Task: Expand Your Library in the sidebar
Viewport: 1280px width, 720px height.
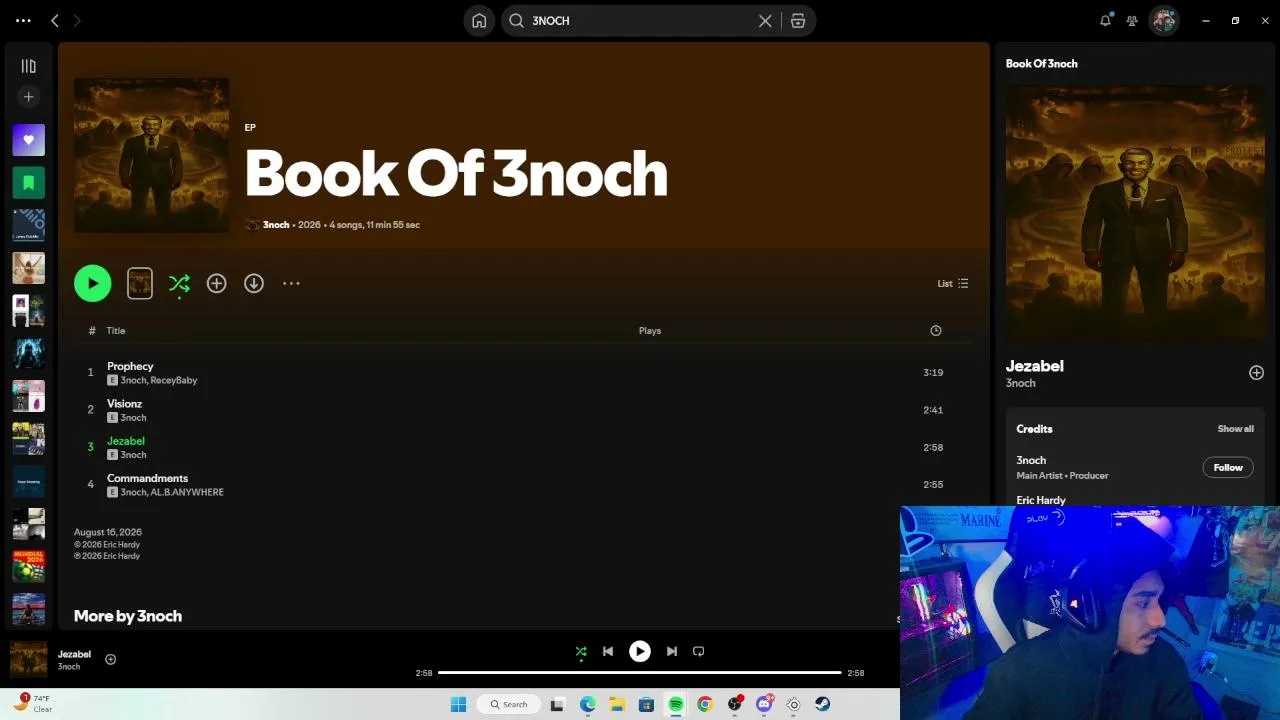Action: 28,66
